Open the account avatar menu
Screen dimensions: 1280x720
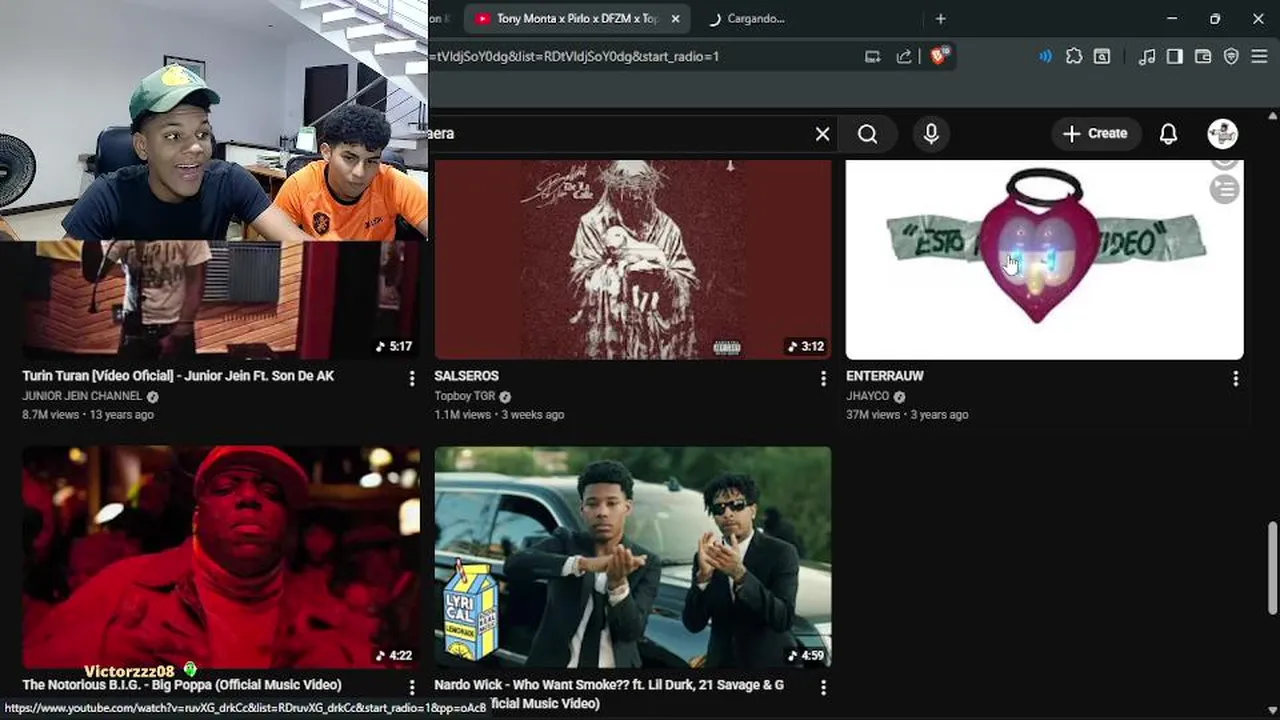(x=1222, y=134)
